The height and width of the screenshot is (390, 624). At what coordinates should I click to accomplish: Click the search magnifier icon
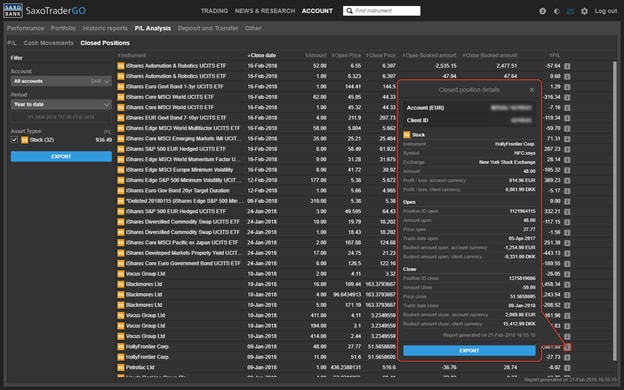tap(349, 11)
